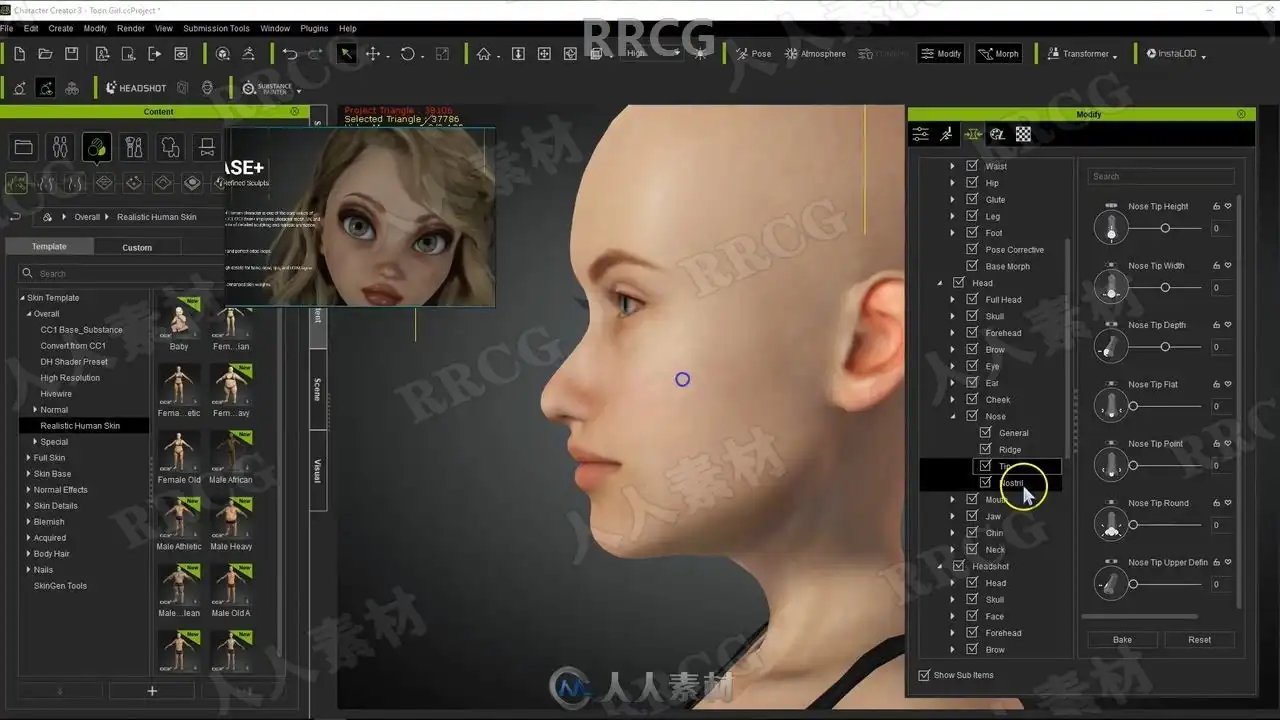1280x720 pixels.
Task: Open the Accessory hat-and-bowtie category
Action: [207, 148]
